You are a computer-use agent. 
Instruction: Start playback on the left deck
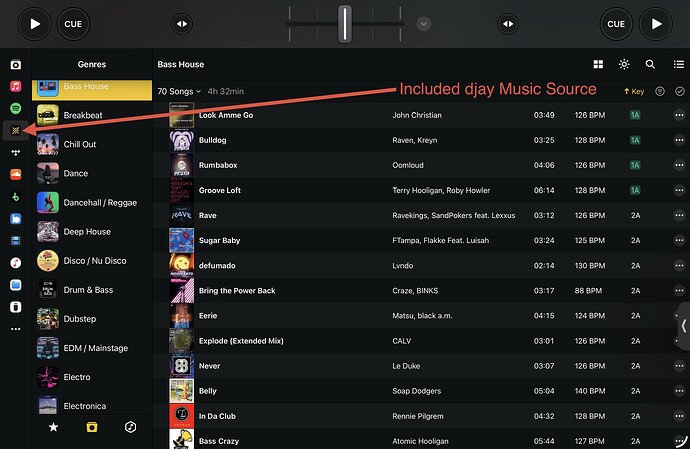pyautogui.click(x=34, y=24)
